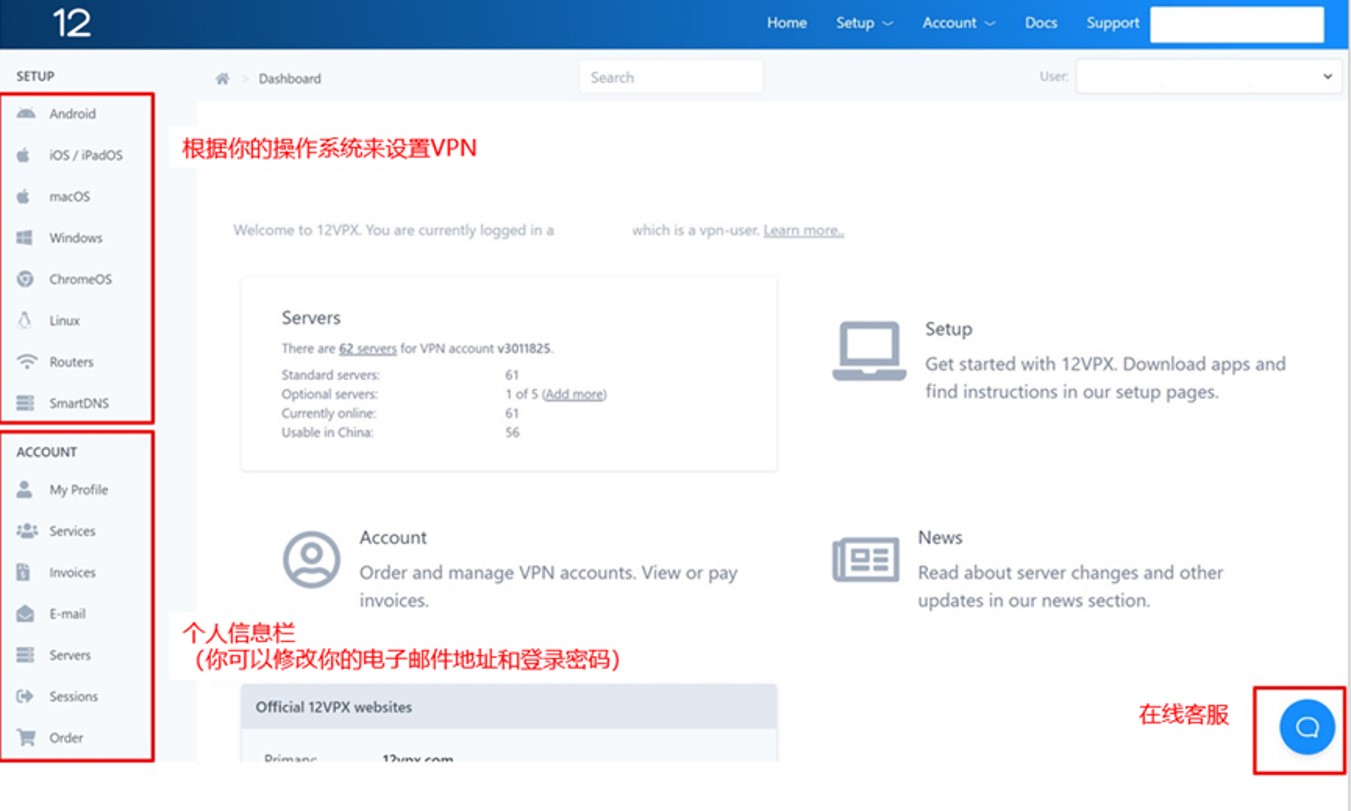Screen dimensions: 1351x811
Task: Click the shopping cart icon beside Order
Action: click(x=27, y=738)
